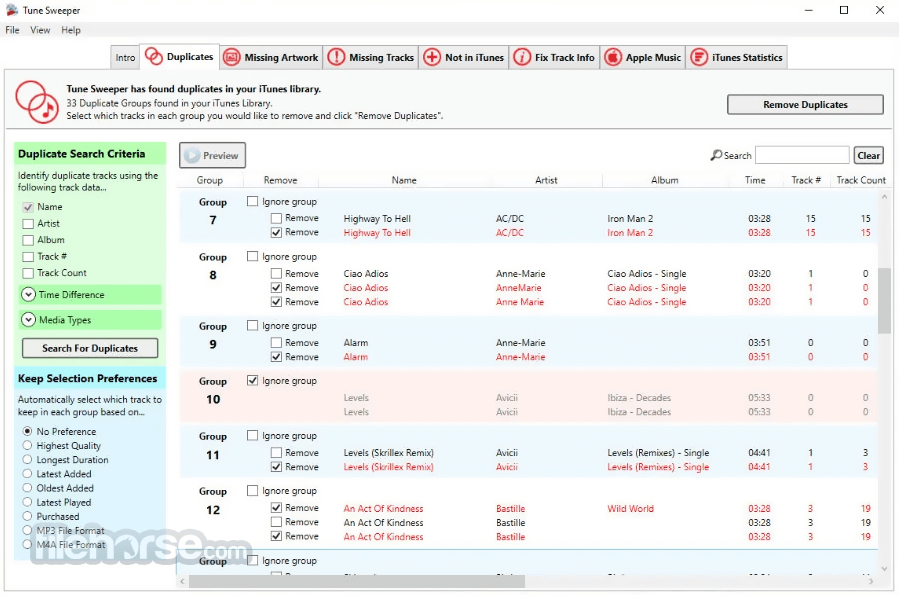Click the Not in iTunes plus icon

432,57
